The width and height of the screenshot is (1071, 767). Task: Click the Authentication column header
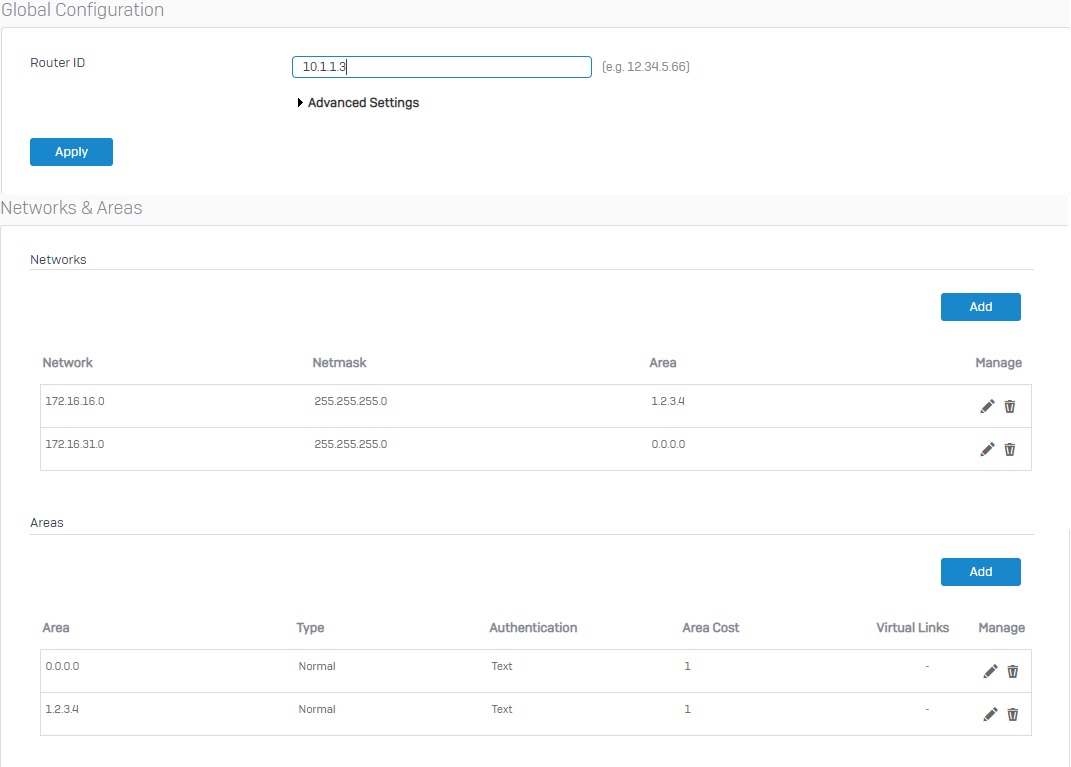coord(533,628)
